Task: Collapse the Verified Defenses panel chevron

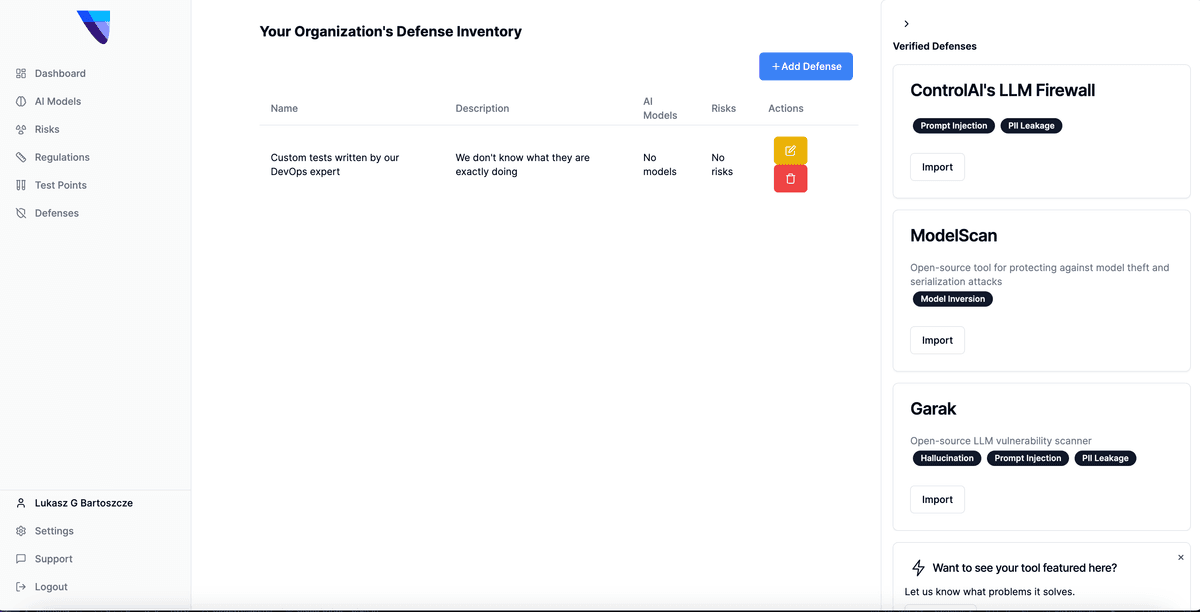Action: (906, 23)
